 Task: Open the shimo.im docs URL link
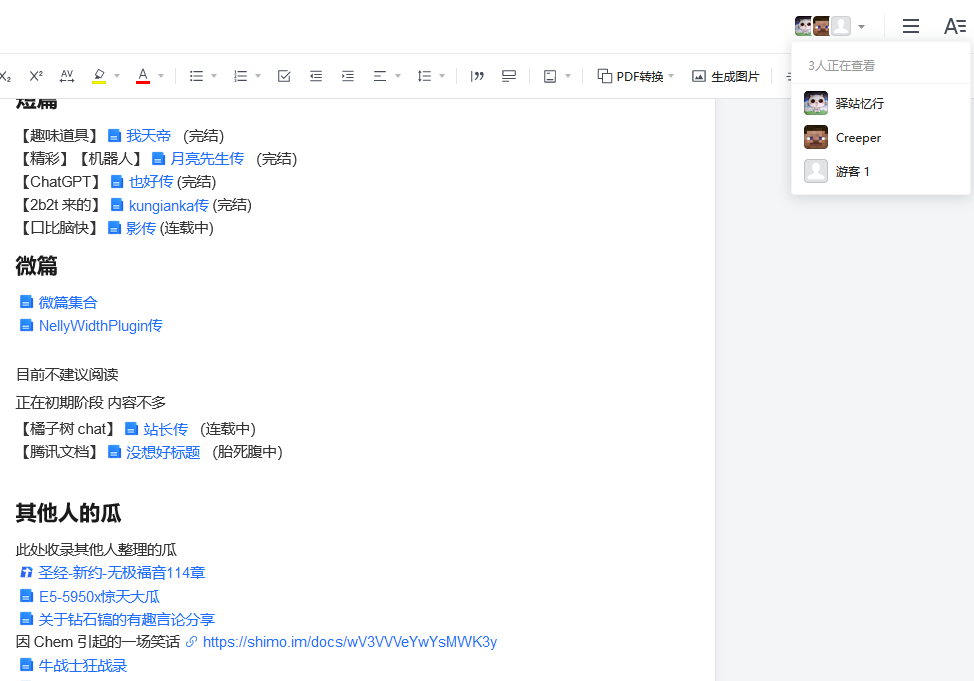(349, 642)
